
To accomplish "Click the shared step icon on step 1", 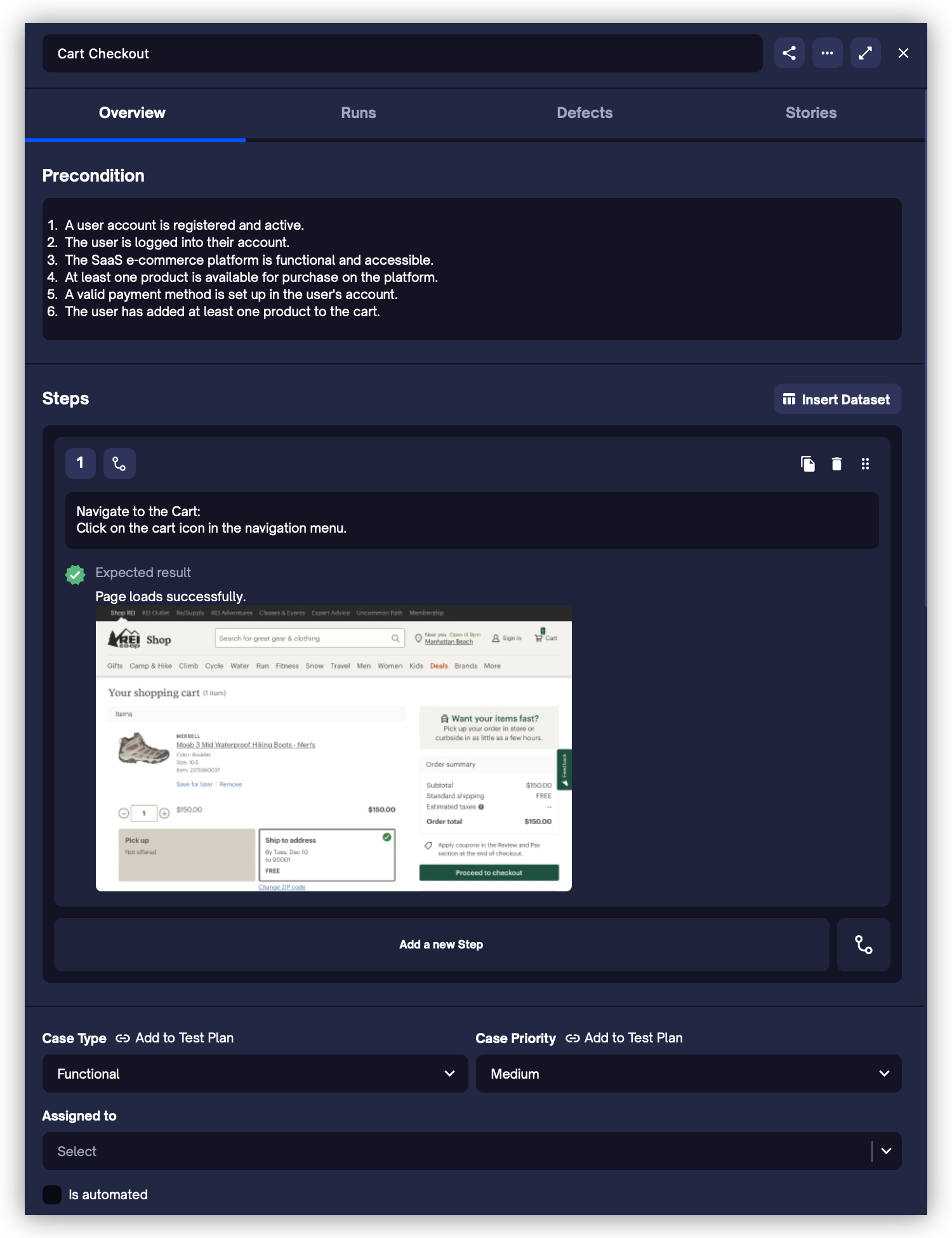I will point(119,463).
